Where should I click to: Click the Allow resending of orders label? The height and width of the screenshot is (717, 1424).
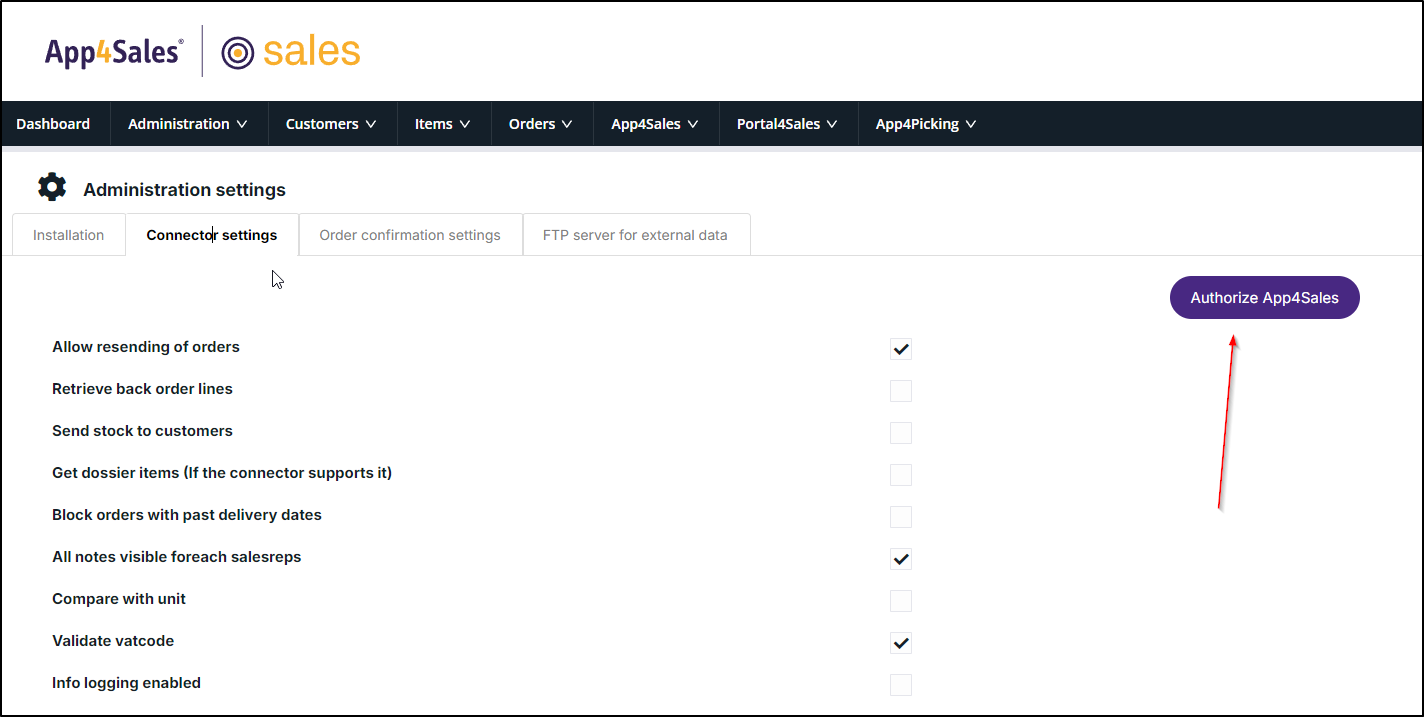pos(146,347)
